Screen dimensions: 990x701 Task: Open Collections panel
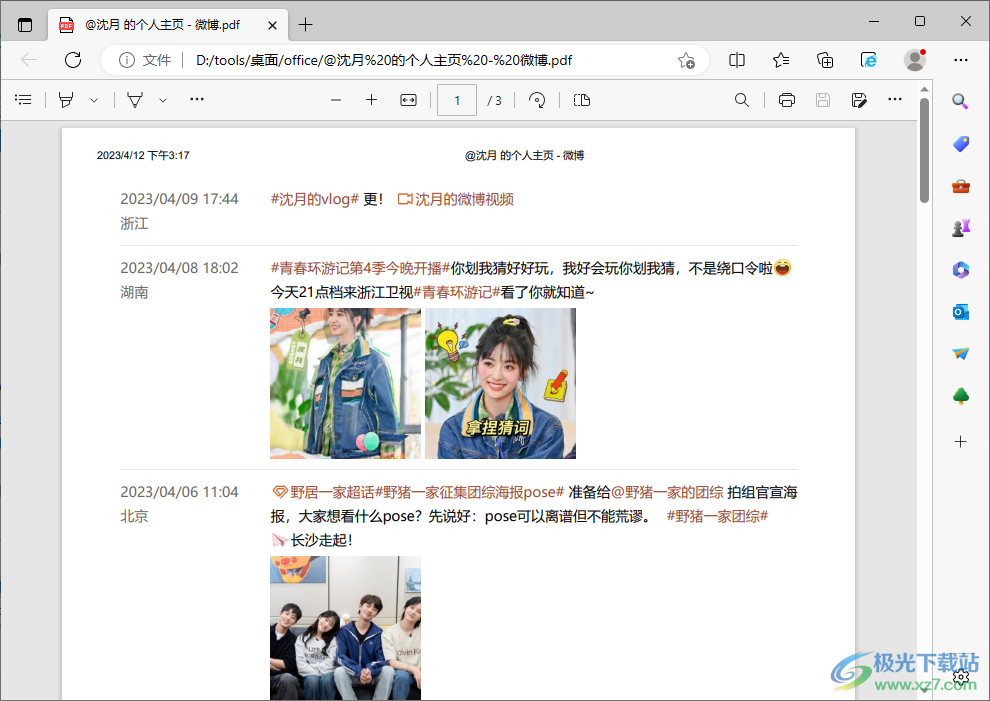pyautogui.click(x=825, y=60)
